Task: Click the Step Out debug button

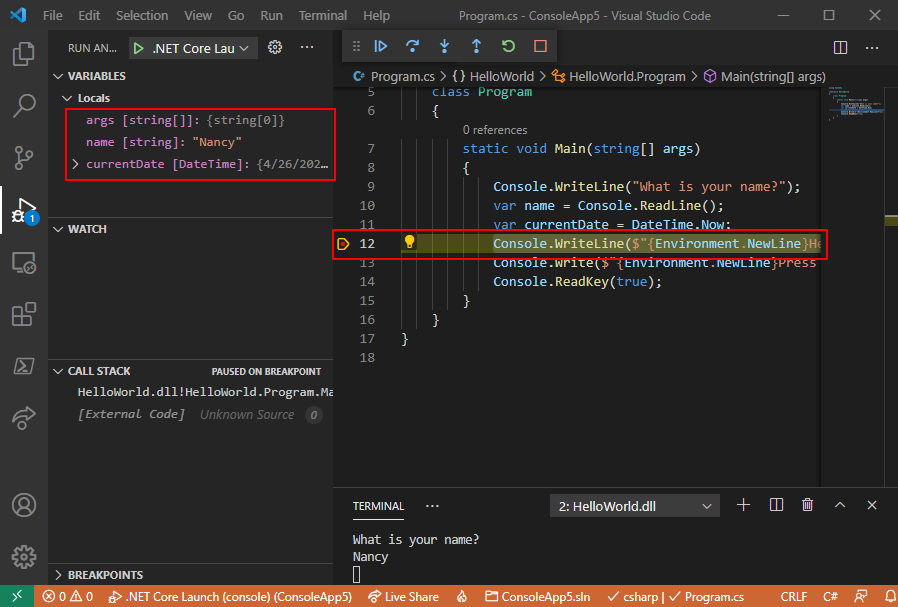Action: 476,46
